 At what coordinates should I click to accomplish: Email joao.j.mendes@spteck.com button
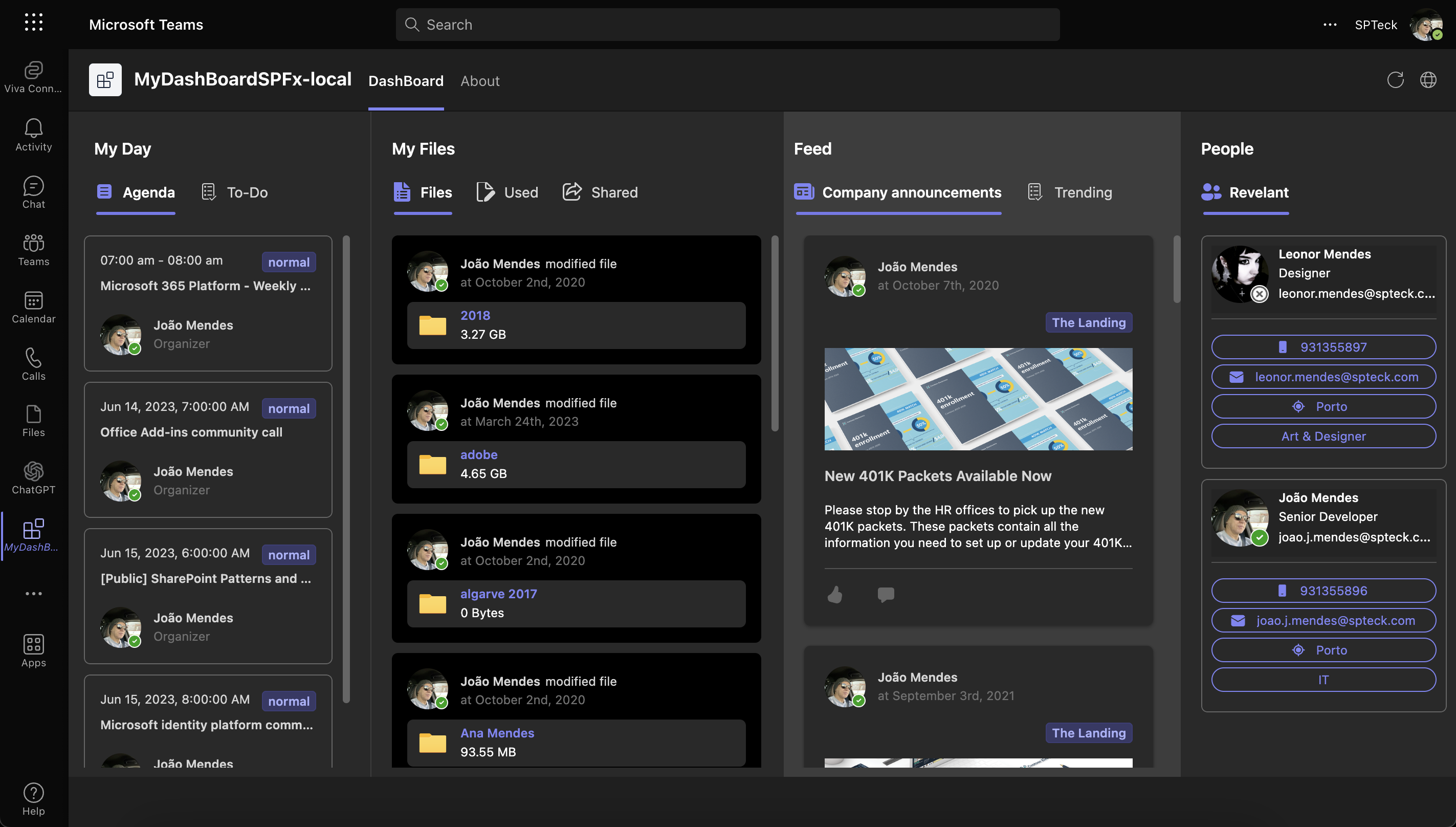point(1323,620)
